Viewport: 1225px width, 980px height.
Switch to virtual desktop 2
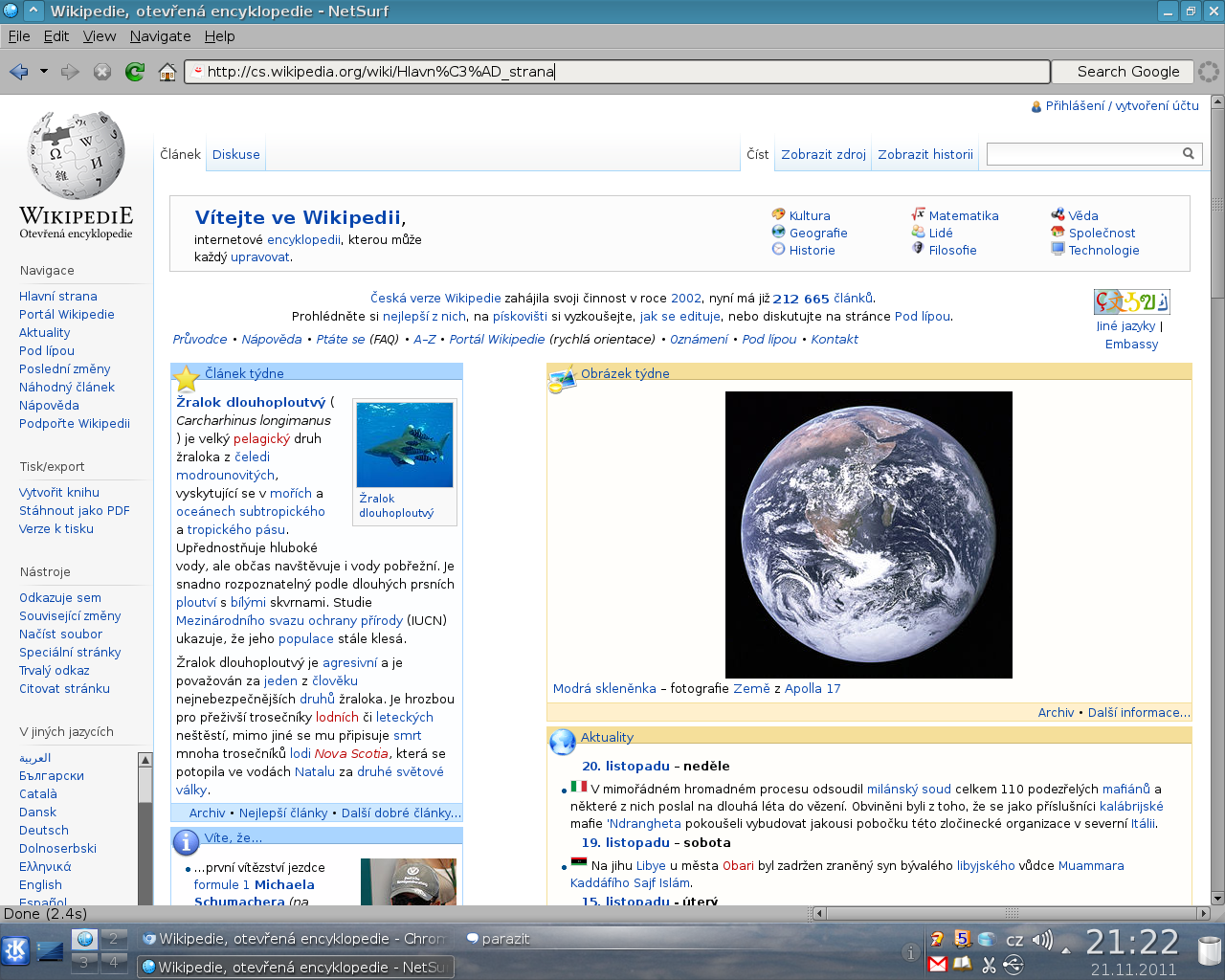(x=113, y=938)
